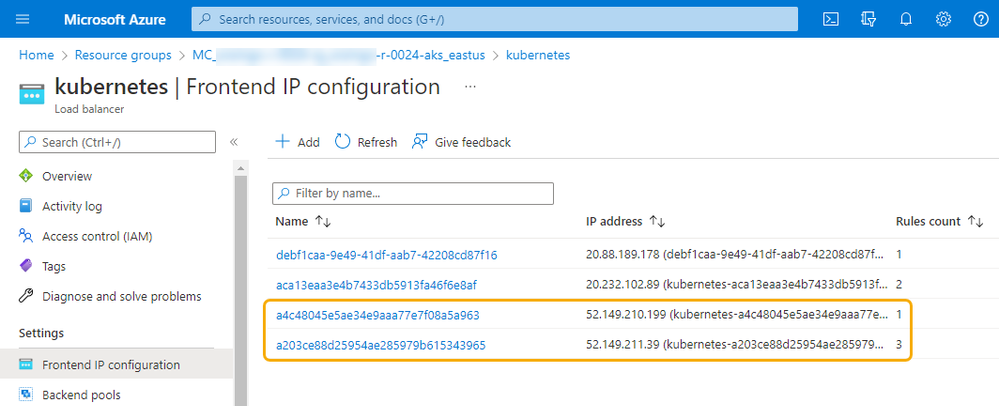The image size is (999, 406).
Task: Refresh the frontend IP list
Action: 366,142
